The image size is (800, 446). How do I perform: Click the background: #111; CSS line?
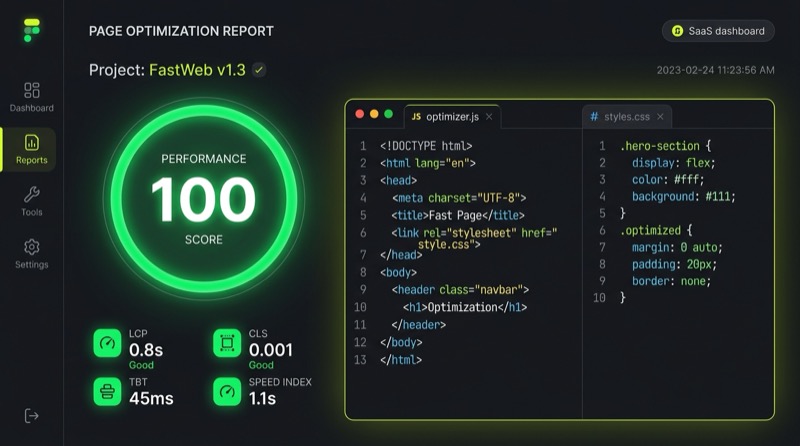pos(684,196)
